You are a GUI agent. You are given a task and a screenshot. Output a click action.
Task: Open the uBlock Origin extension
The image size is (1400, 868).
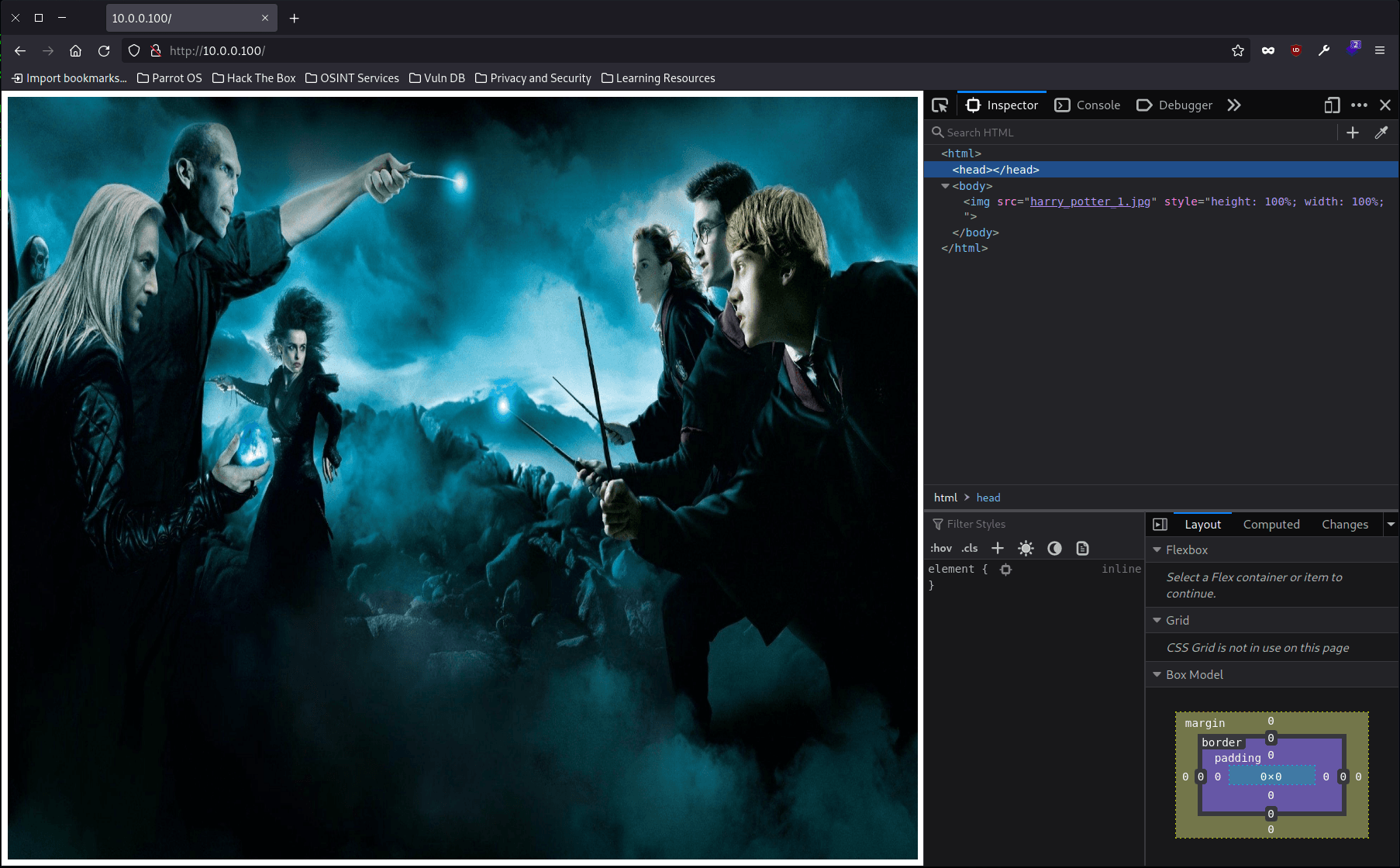[x=1295, y=50]
